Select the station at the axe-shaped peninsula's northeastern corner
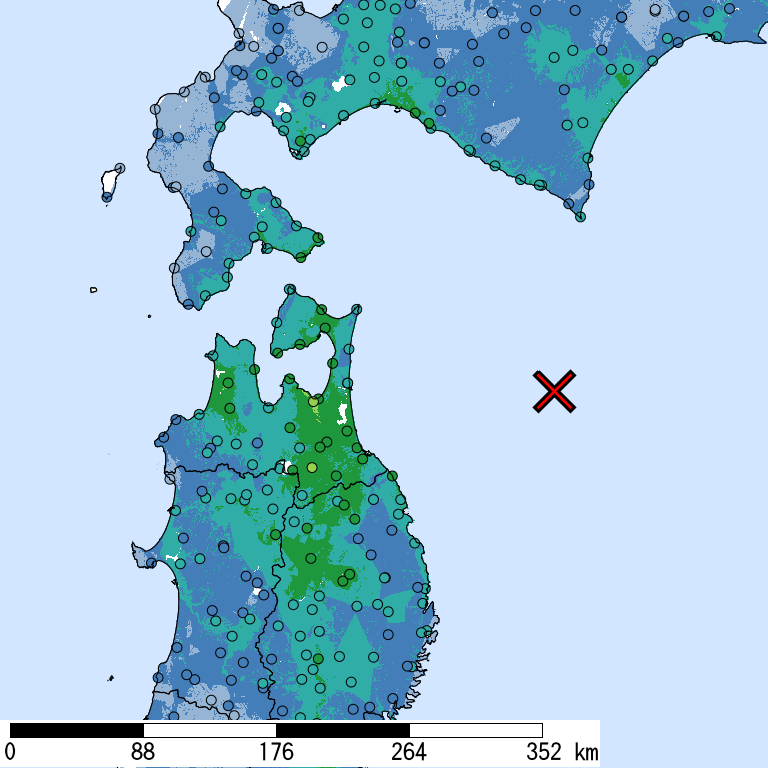Screen dimensions: 768x768 tap(355, 311)
